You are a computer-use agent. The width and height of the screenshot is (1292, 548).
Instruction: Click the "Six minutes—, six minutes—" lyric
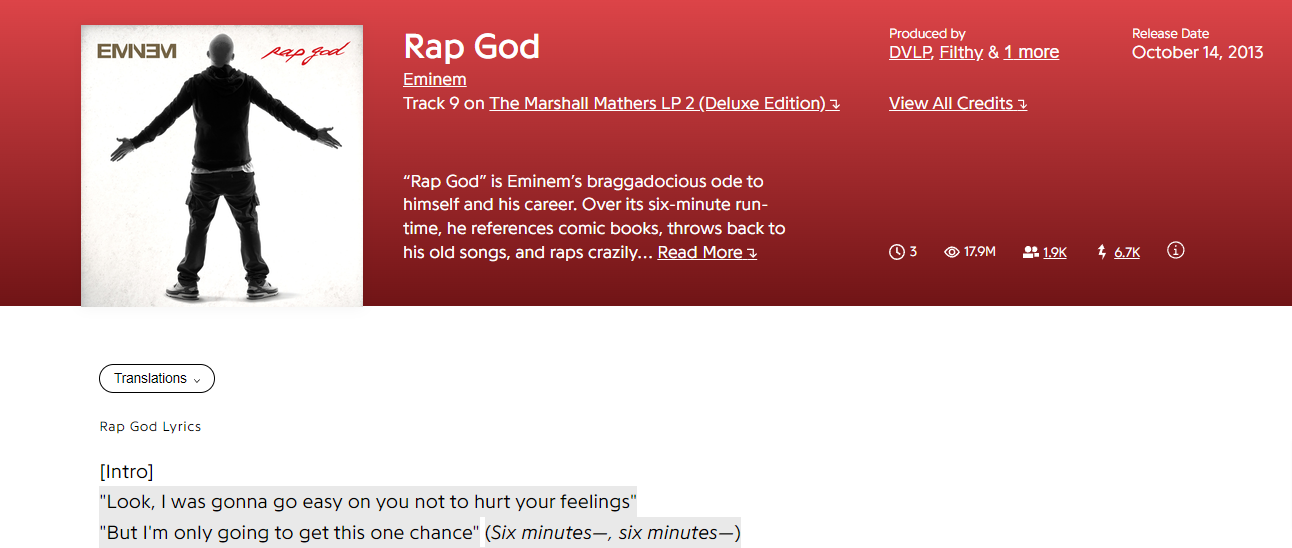613,533
